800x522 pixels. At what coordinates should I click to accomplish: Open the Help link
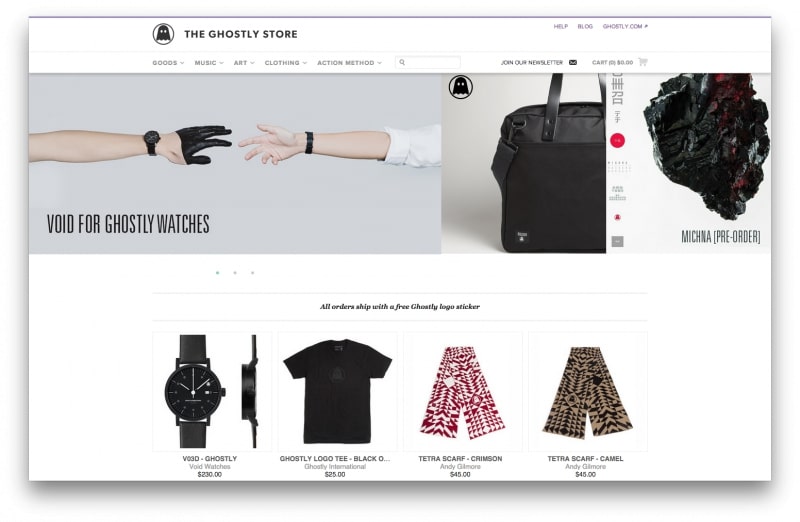[561, 27]
